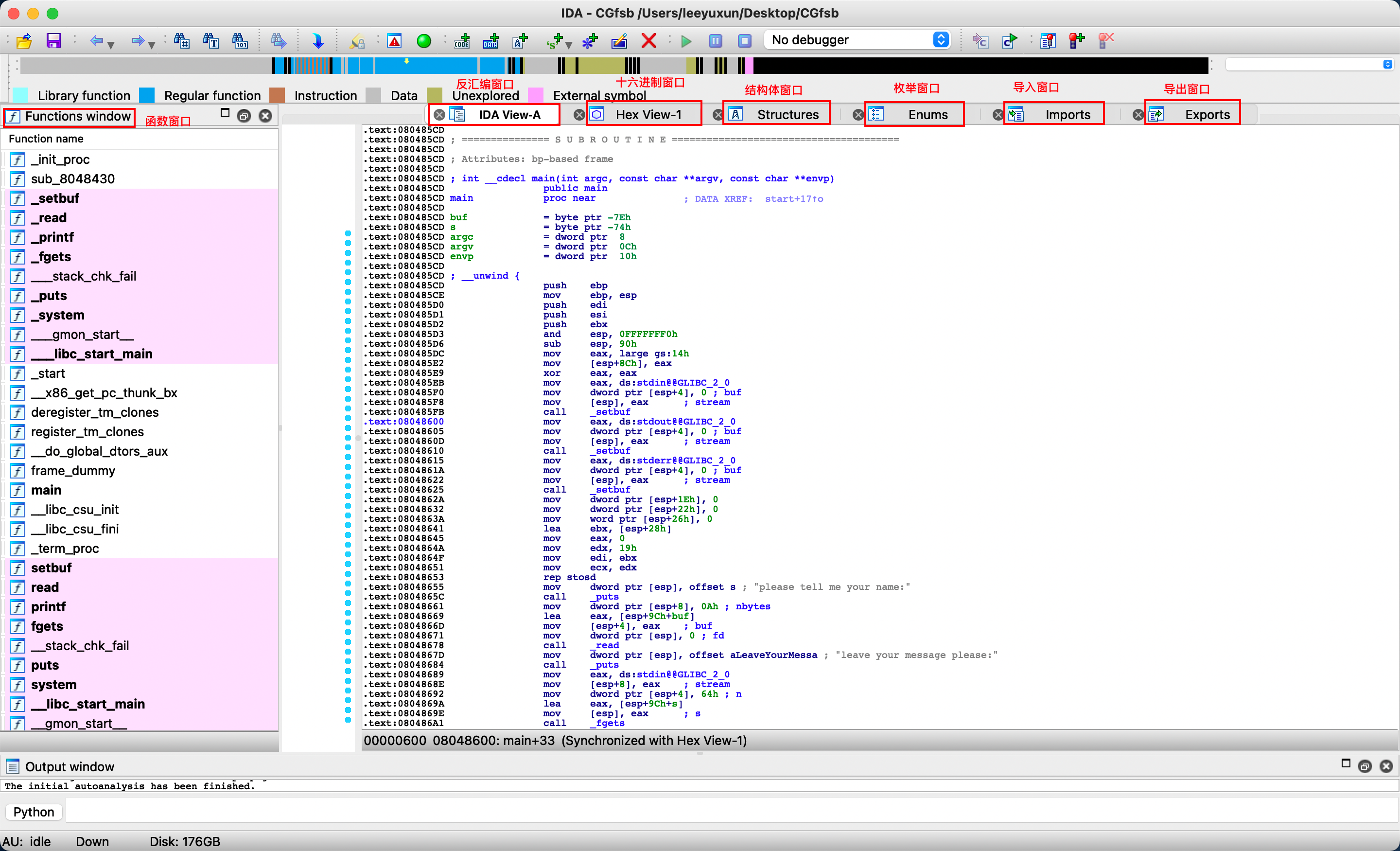Viewport: 1400px width, 851px height.
Task: Click the Convert to Code icon
Action: (462, 40)
